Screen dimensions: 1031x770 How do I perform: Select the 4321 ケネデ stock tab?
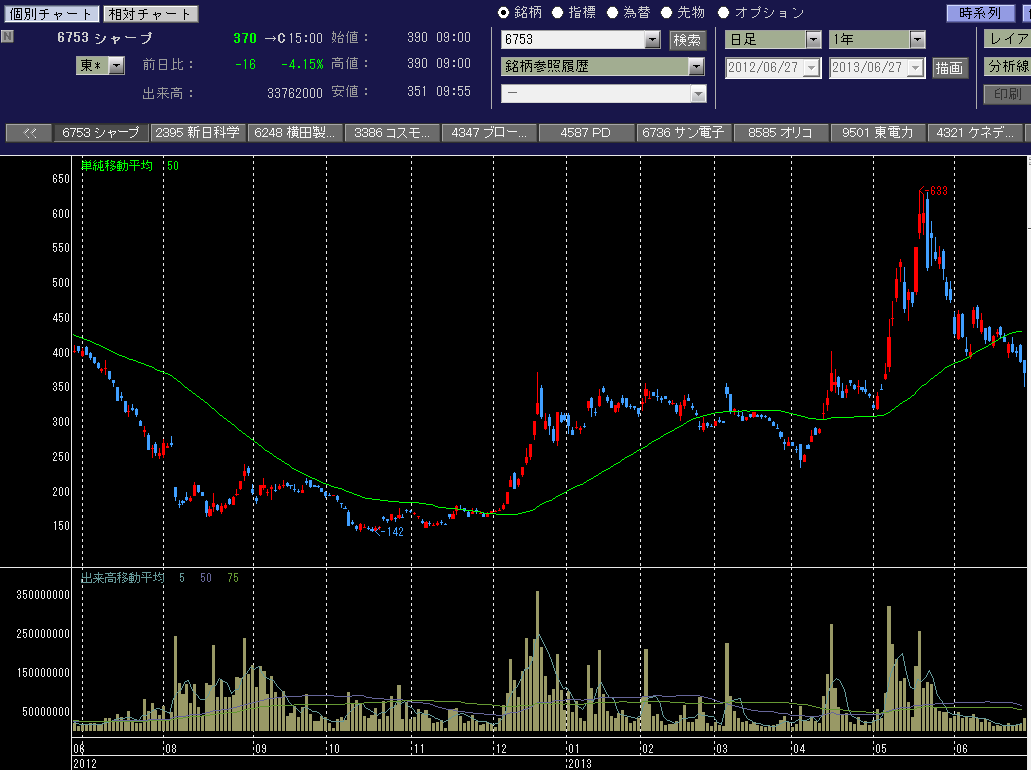pos(975,133)
